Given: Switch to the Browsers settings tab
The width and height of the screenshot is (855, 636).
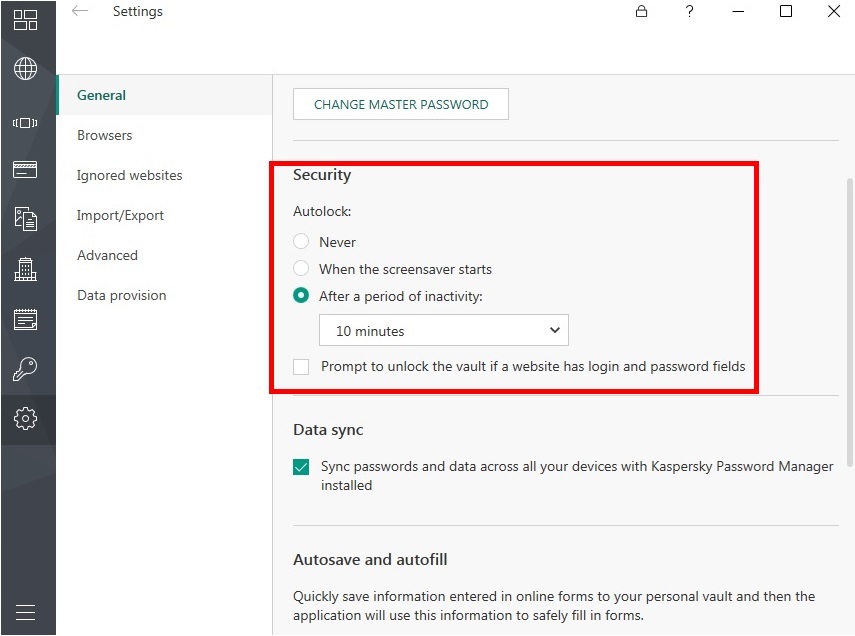Looking at the screenshot, I should click(x=105, y=135).
